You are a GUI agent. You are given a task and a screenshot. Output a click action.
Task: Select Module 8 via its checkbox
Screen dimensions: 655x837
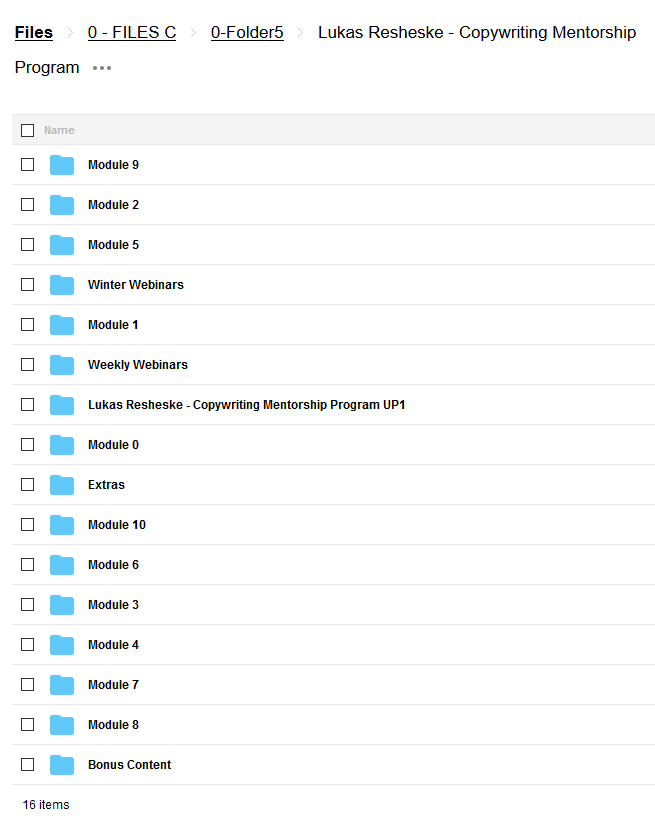[x=28, y=725]
